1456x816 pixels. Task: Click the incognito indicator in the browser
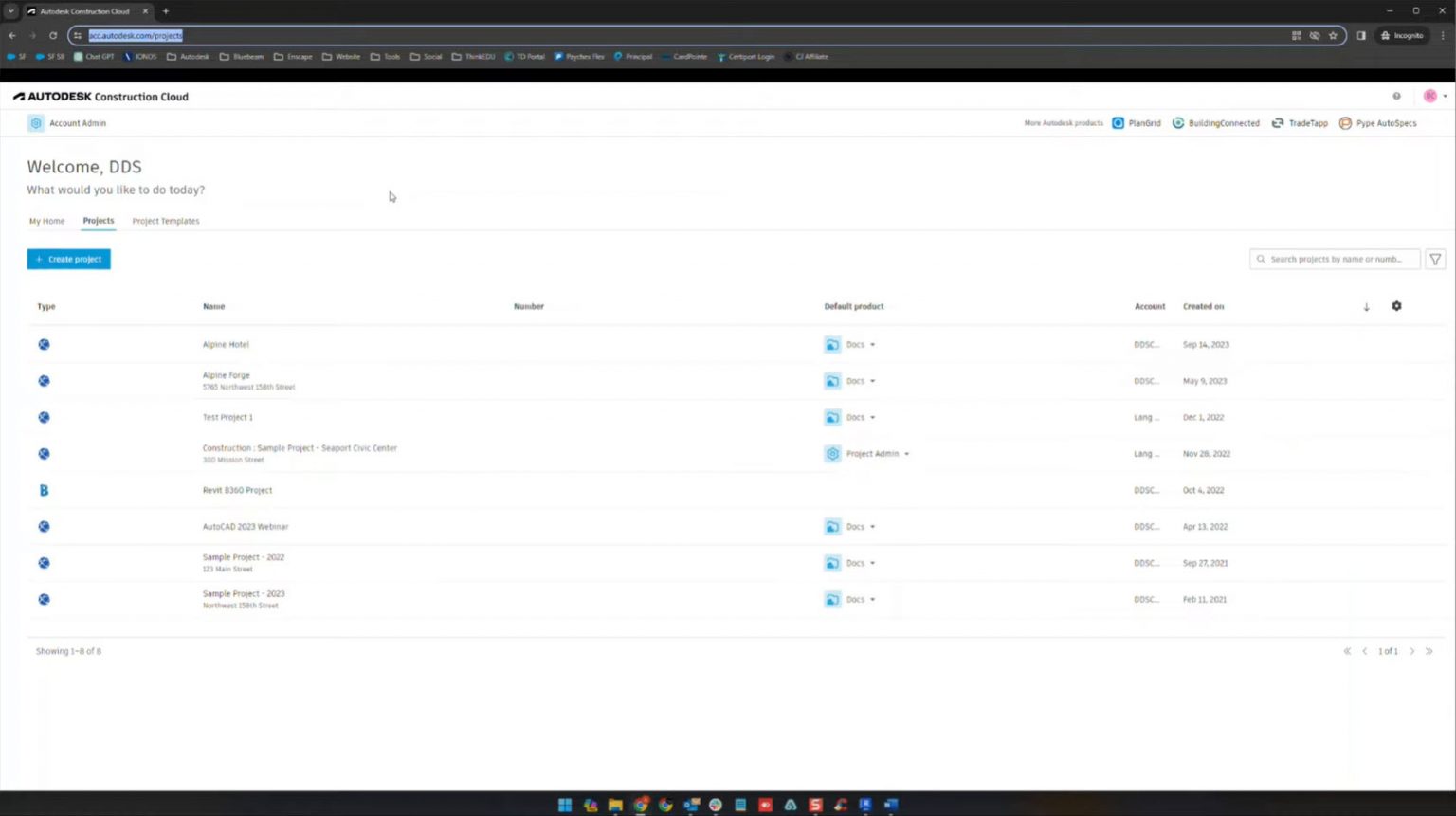1402,35
